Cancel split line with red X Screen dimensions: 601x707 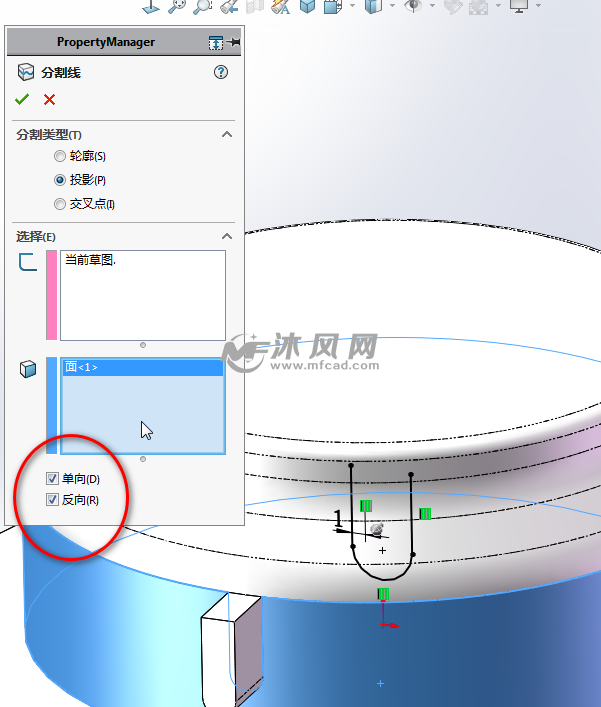49,99
